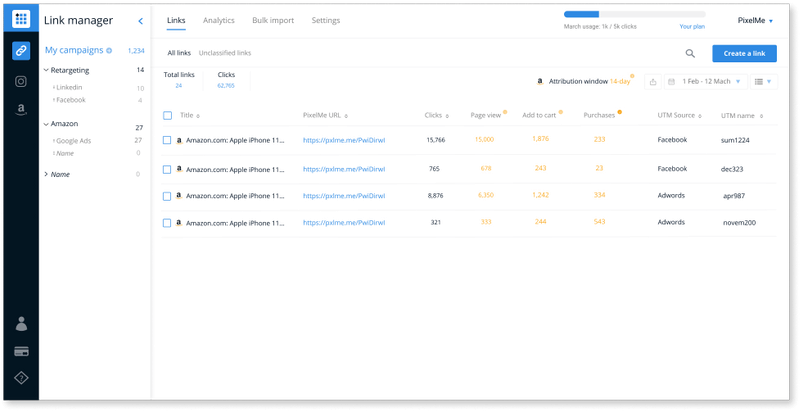Open the list view options dropdown
The width and height of the screenshot is (800, 411).
point(764,82)
